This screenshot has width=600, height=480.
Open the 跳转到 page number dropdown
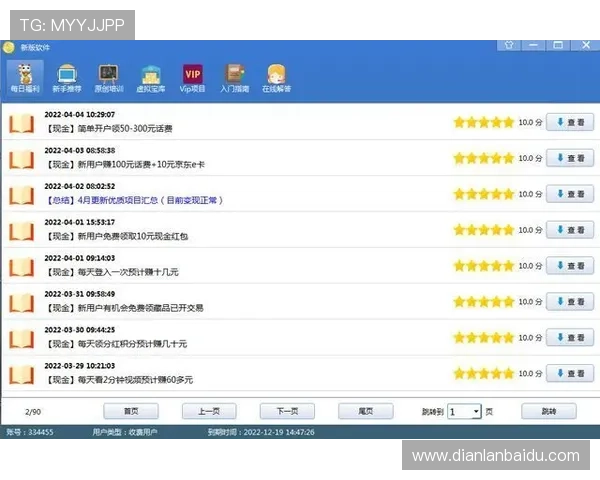coord(465,411)
